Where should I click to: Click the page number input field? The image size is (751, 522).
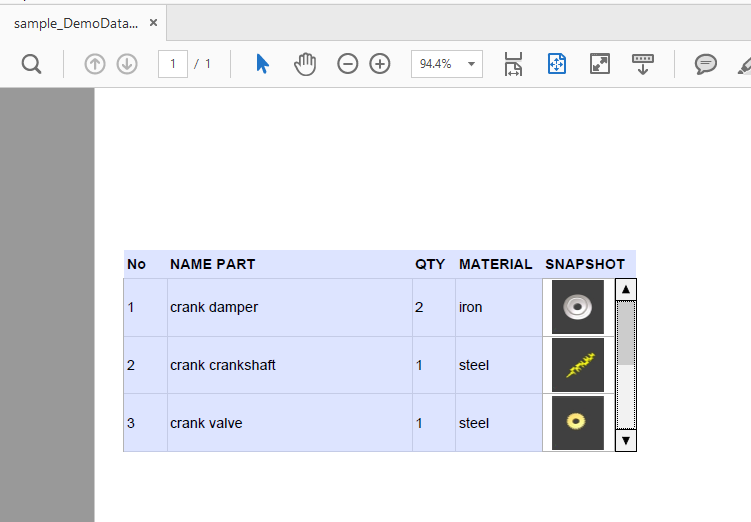172,64
